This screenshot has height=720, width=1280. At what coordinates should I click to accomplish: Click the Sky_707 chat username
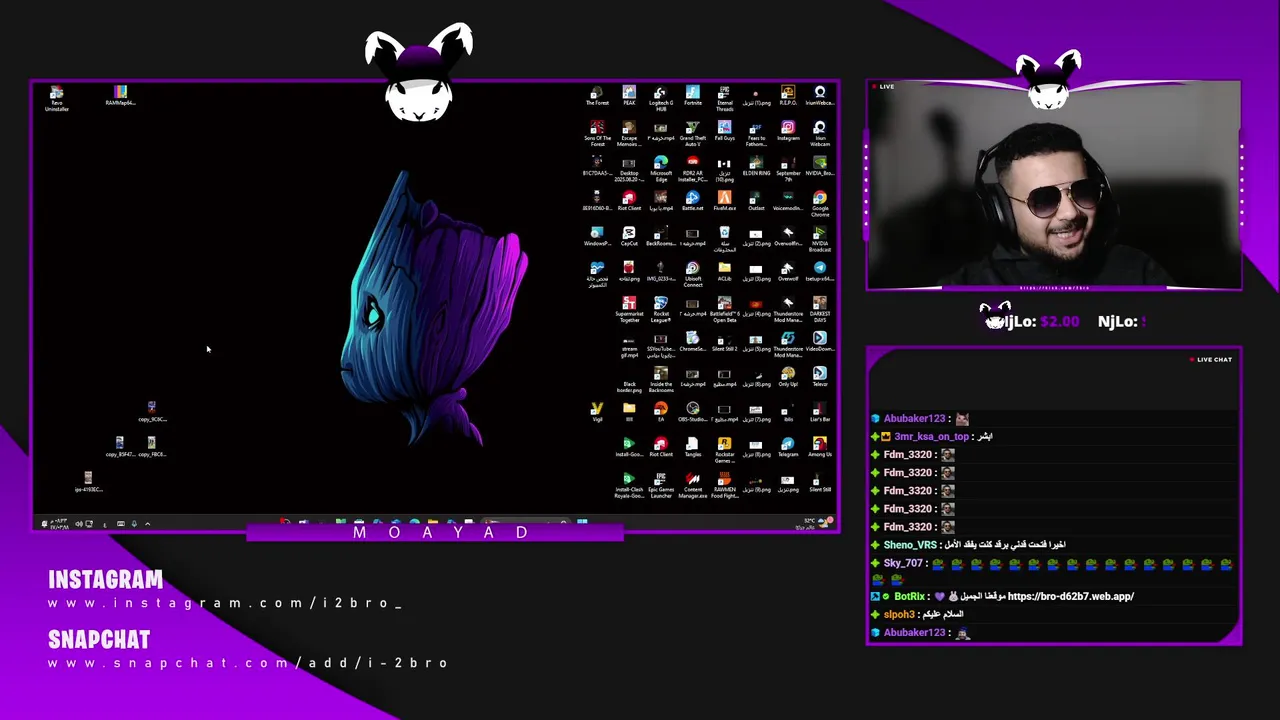(903, 563)
